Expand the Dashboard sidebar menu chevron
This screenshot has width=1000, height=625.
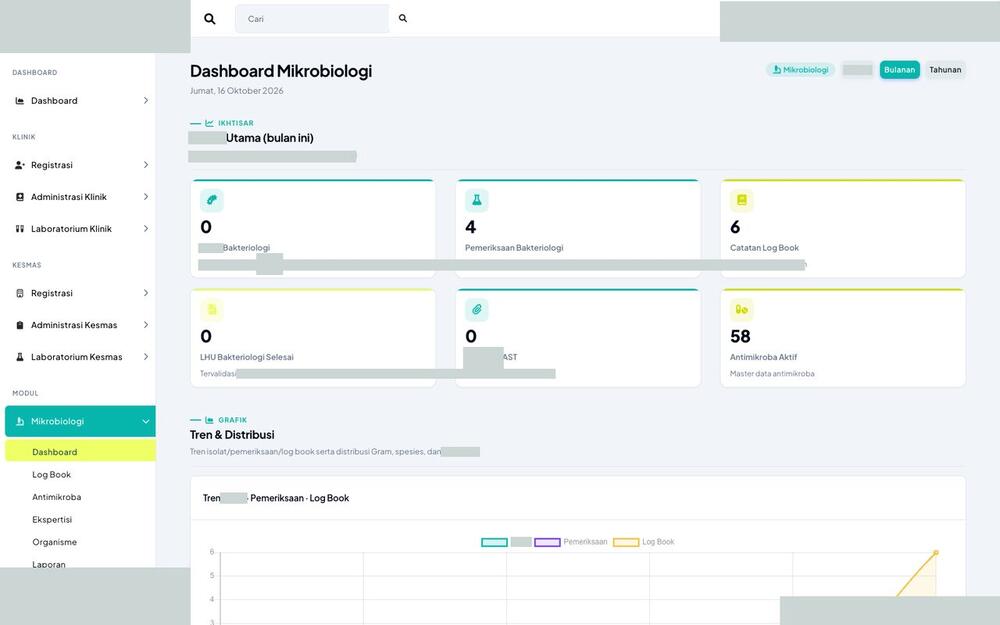(x=146, y=101)
